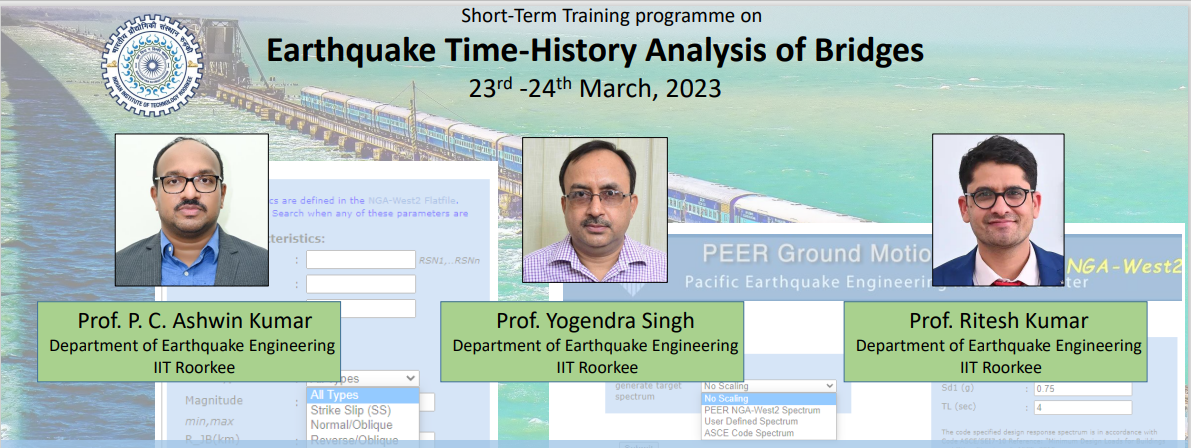Select Prof. Yogendra Singh's photo

595,210
